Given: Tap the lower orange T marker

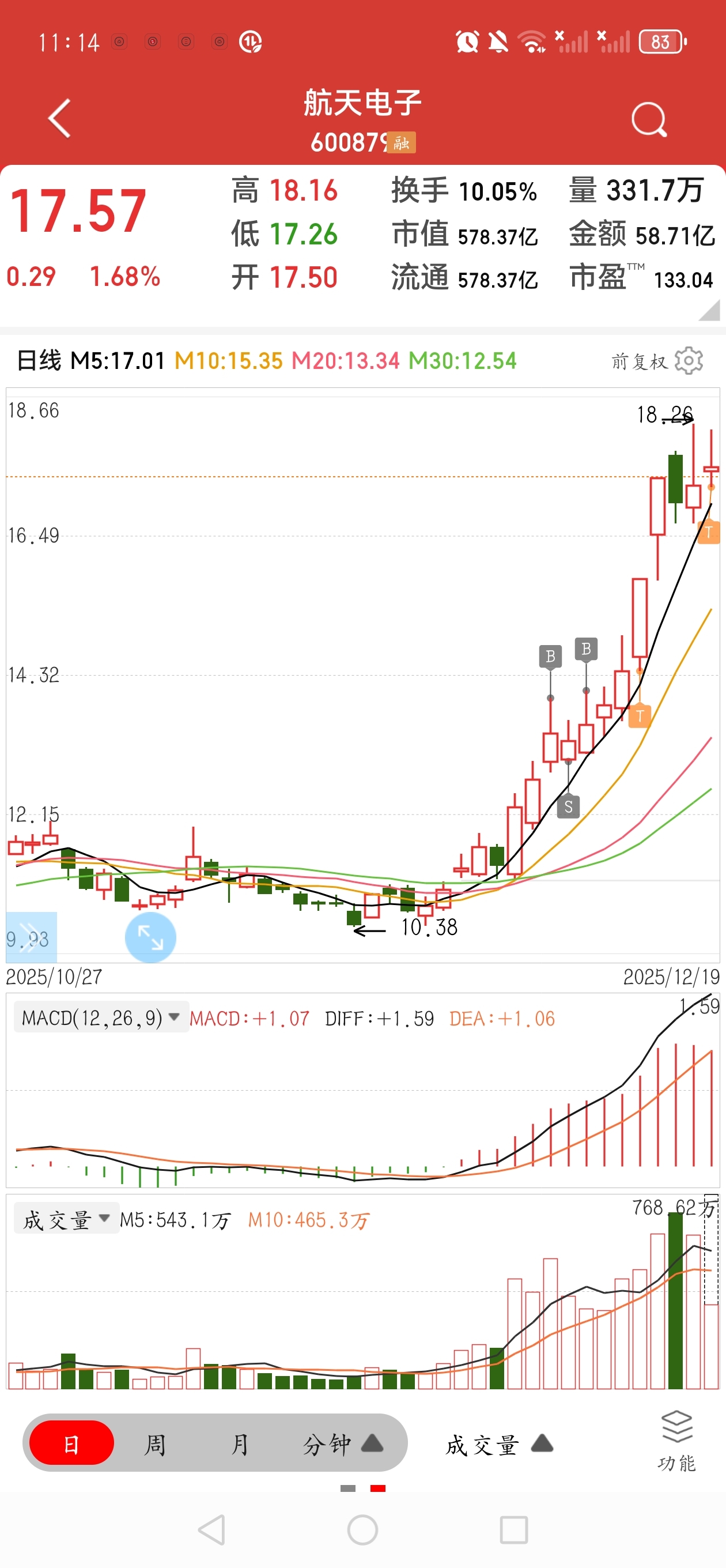Looking at the screenshot, I should (x=640, y=715).
